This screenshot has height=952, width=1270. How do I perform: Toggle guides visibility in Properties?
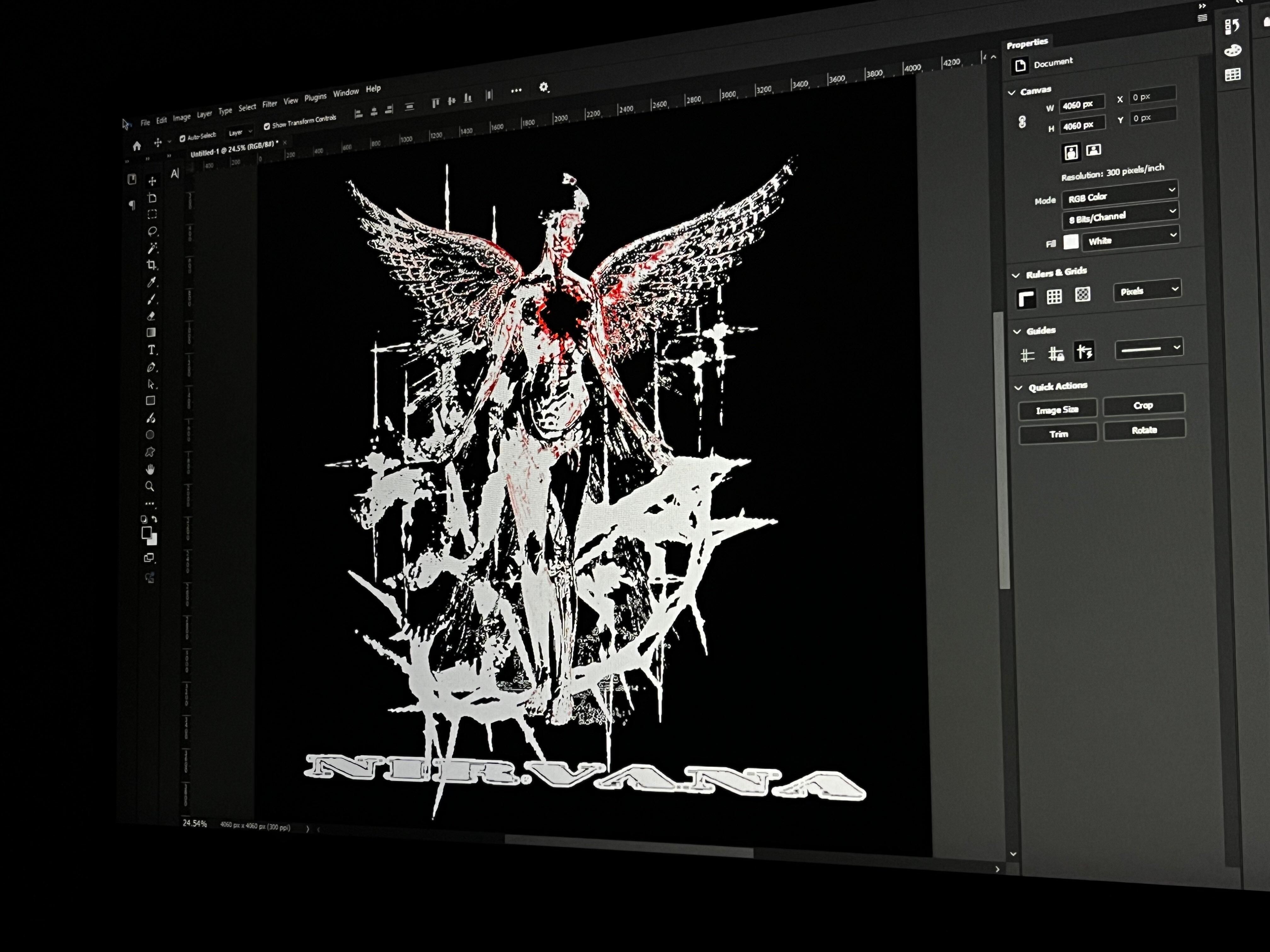pyautogui.click(x=1028, y=356)
